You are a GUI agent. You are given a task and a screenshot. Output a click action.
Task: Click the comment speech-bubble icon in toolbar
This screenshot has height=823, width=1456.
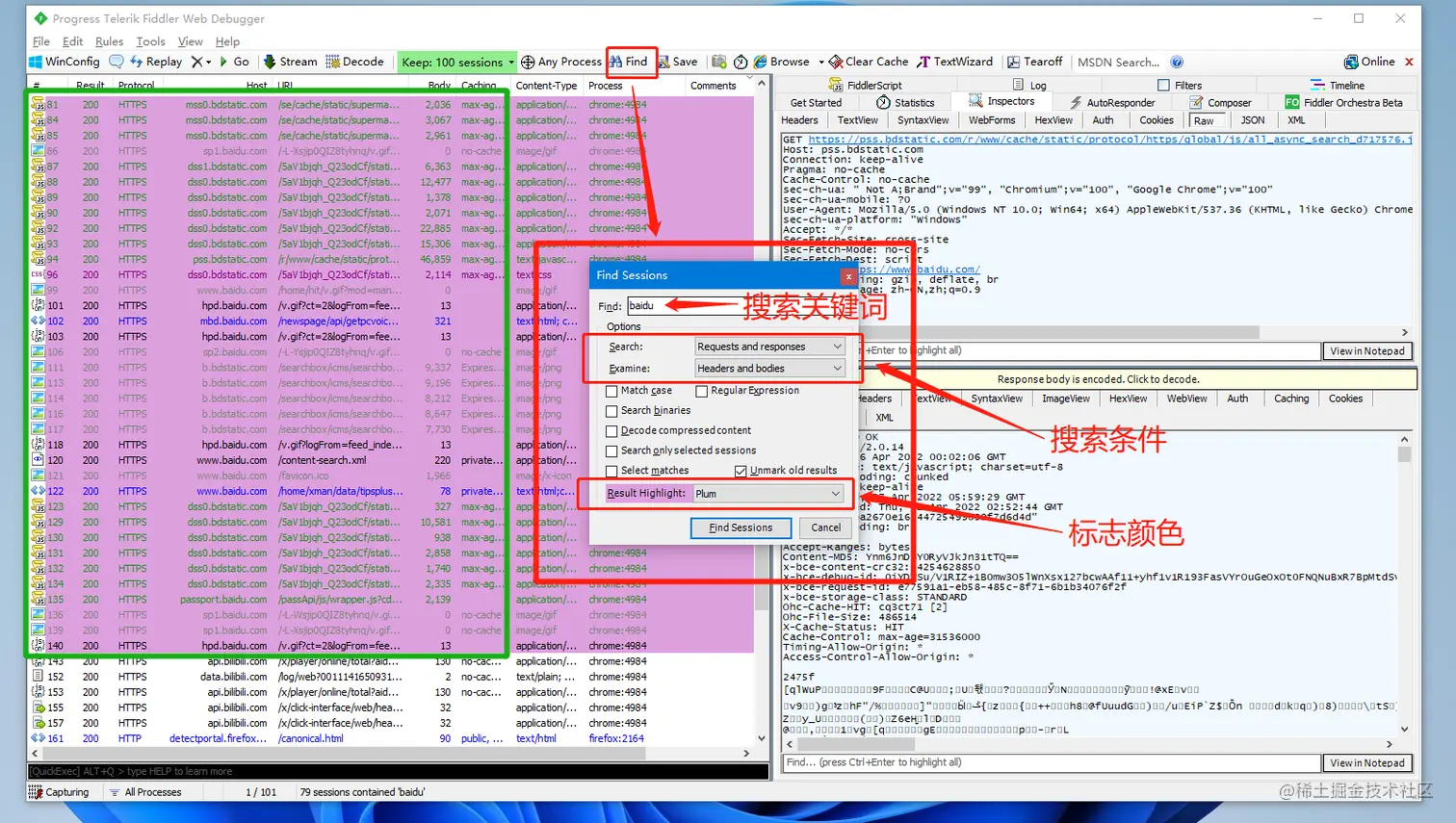[116, 62]
